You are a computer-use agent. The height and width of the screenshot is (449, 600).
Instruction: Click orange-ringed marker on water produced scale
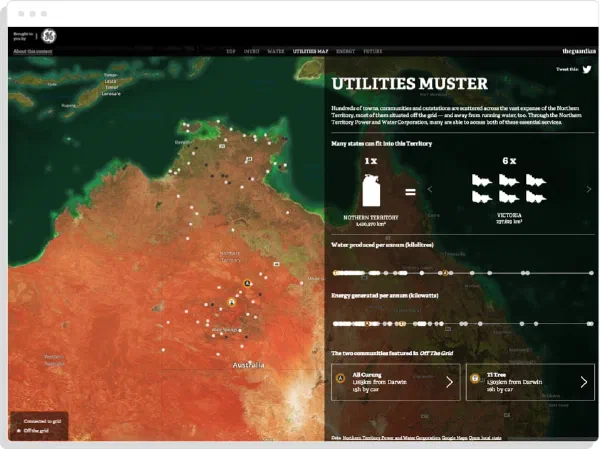coord(445,273)
